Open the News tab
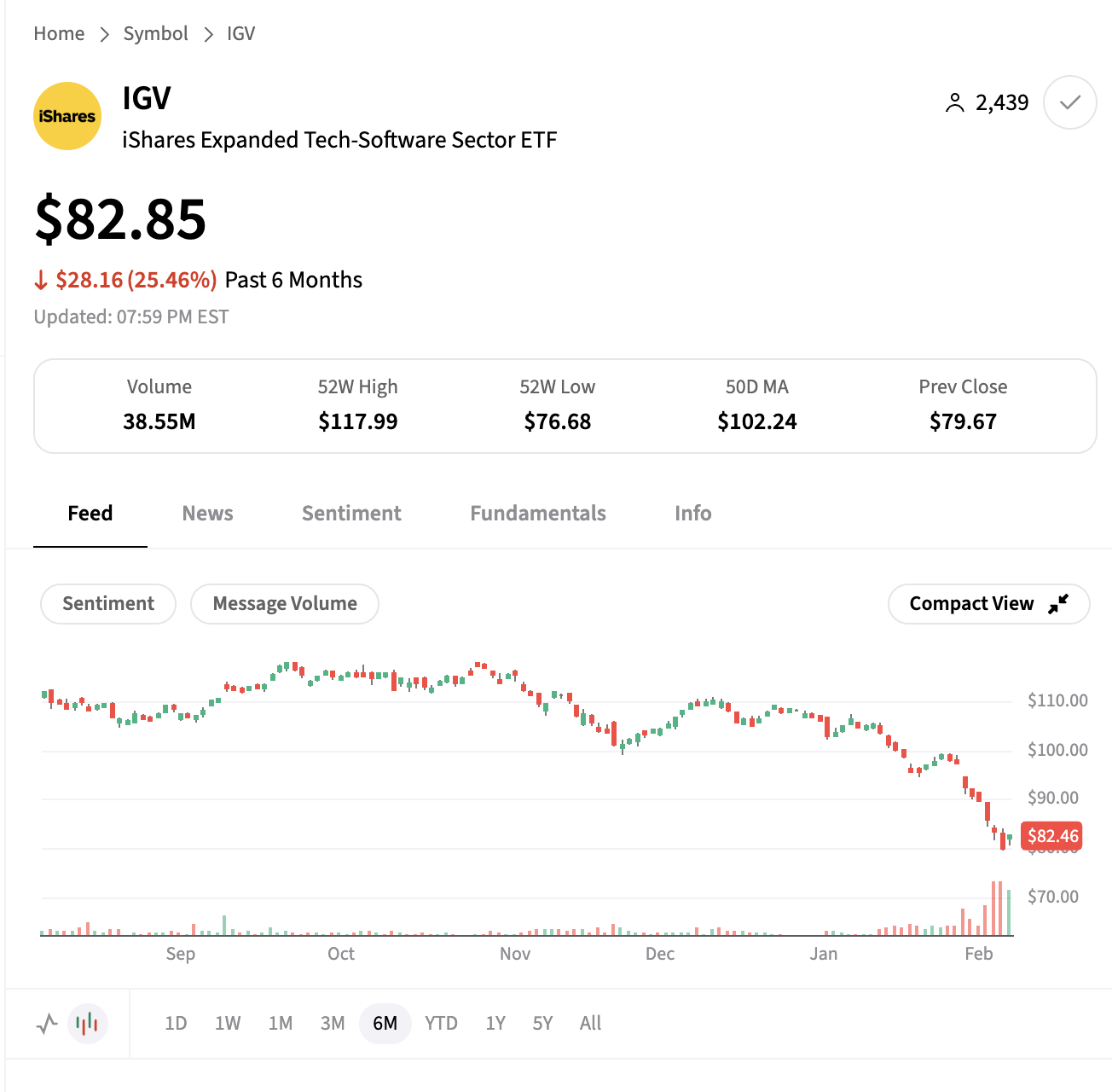 point(207,514)
